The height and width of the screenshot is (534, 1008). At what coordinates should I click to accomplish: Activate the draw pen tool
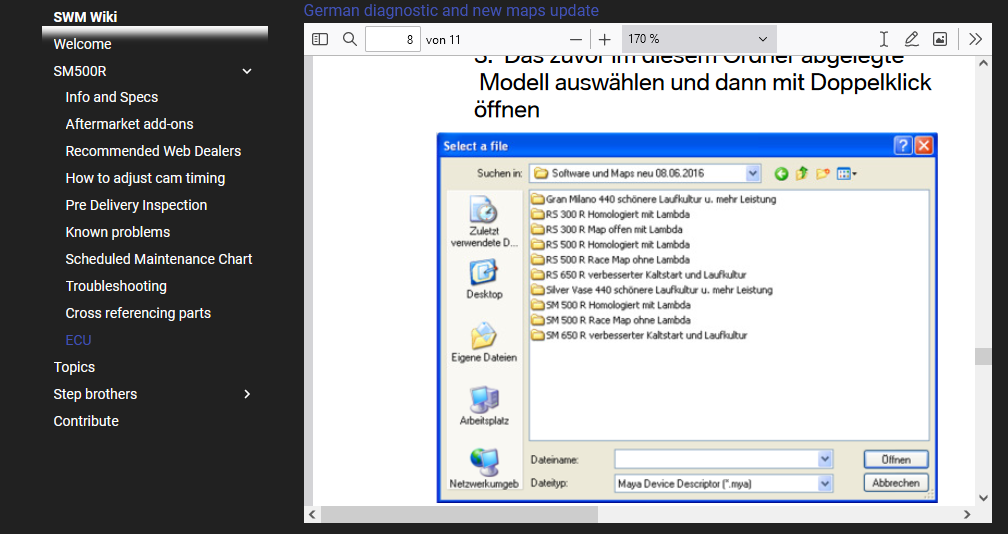911,39
